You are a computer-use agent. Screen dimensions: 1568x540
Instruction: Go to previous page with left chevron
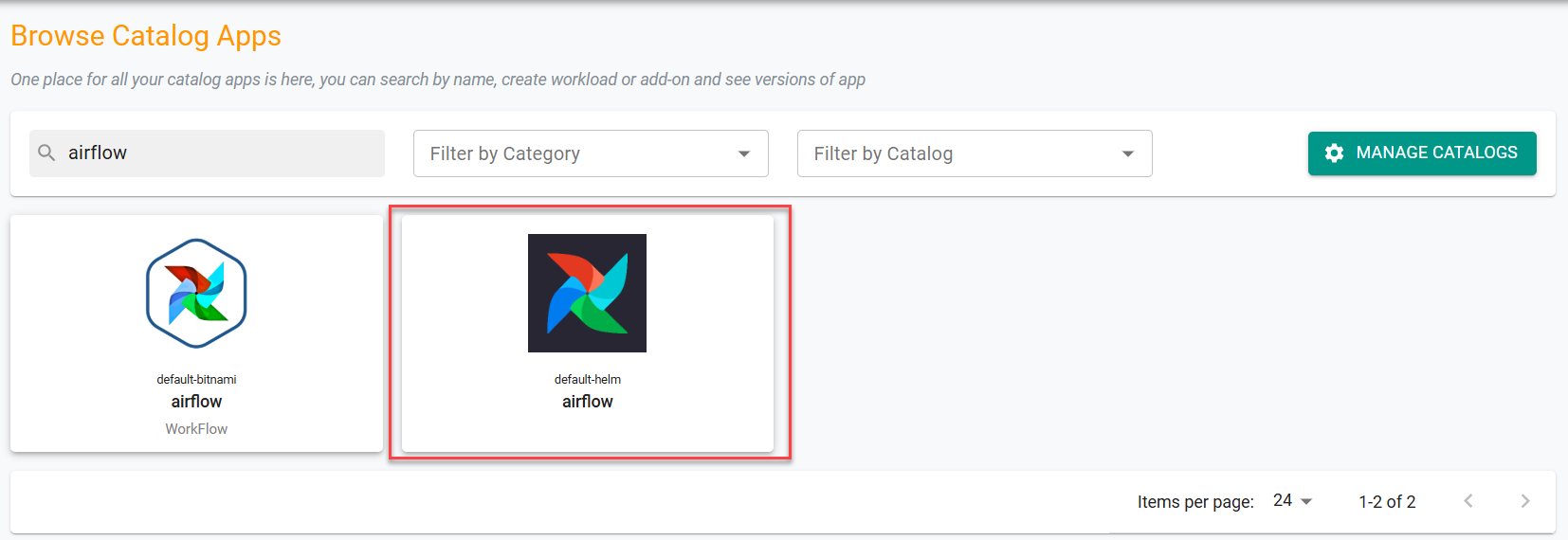tap(1468, 501)
